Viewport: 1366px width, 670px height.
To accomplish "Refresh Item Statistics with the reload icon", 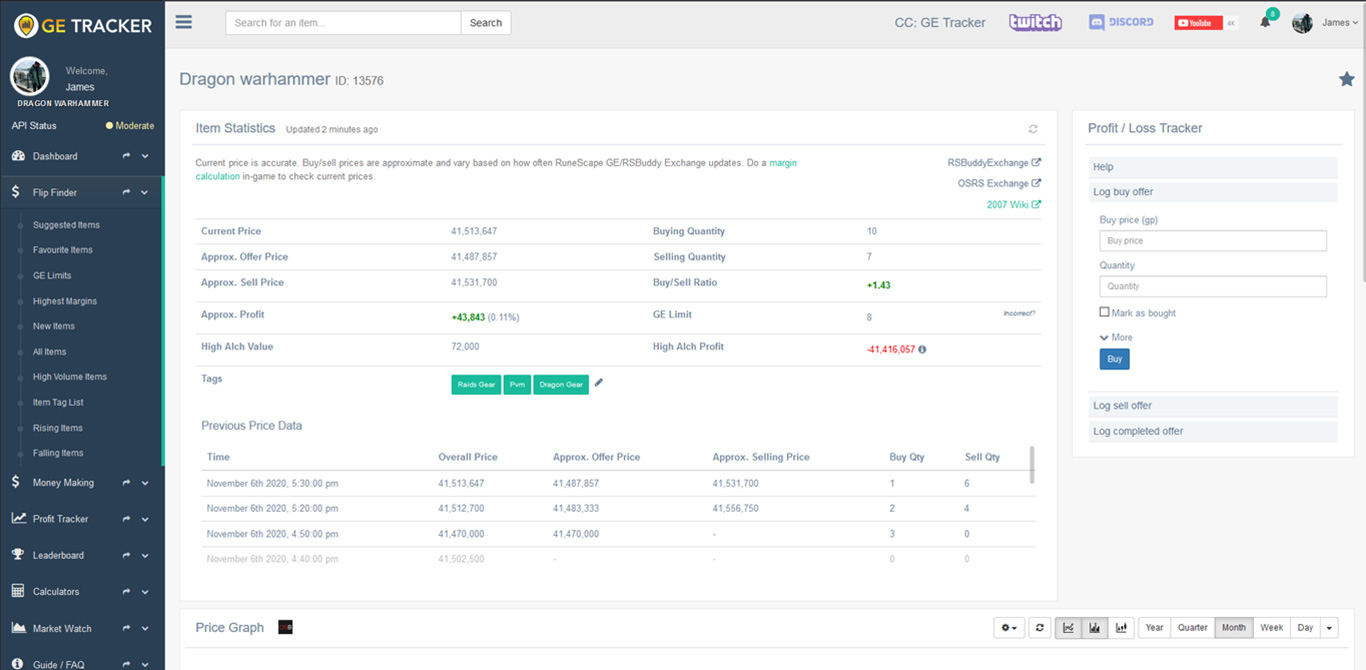I will pyautogui.click(x=1033, y=129).
